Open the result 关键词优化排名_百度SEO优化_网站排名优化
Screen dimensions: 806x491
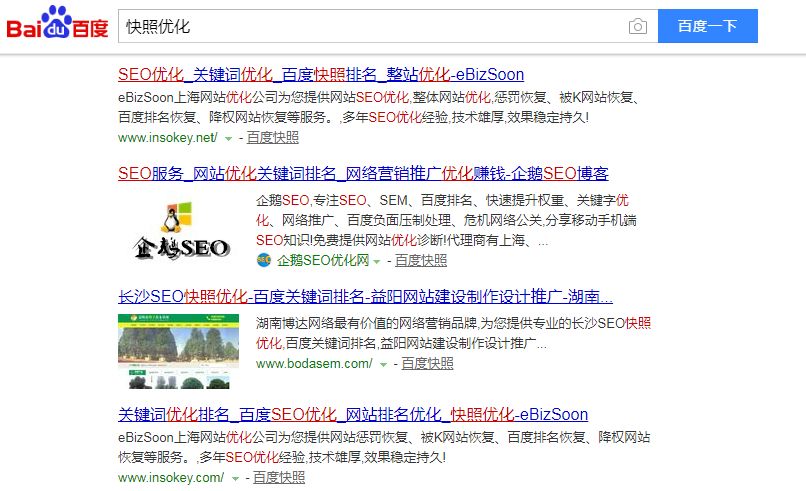click(353, 414)
